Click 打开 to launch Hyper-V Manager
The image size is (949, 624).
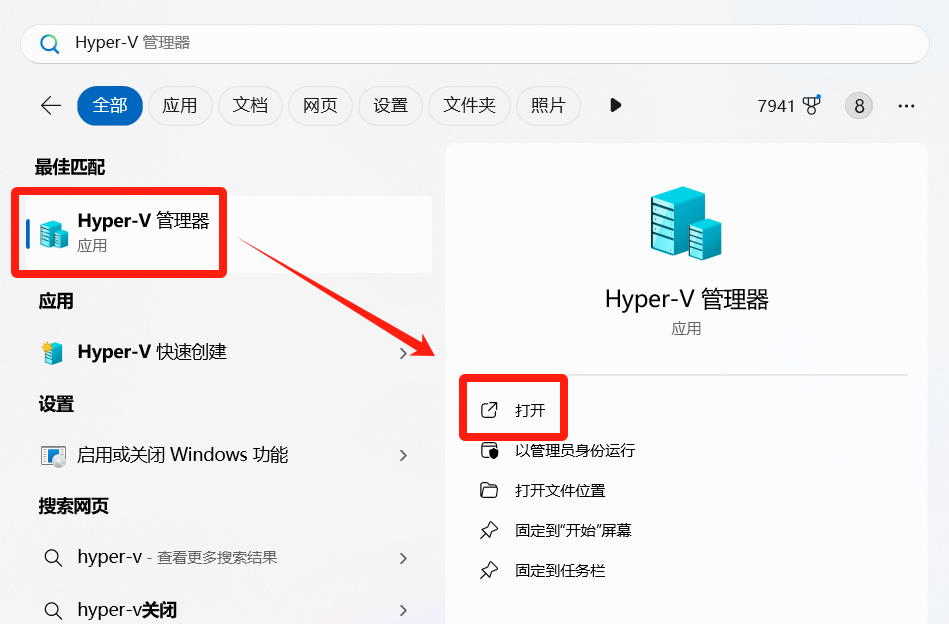530,411
